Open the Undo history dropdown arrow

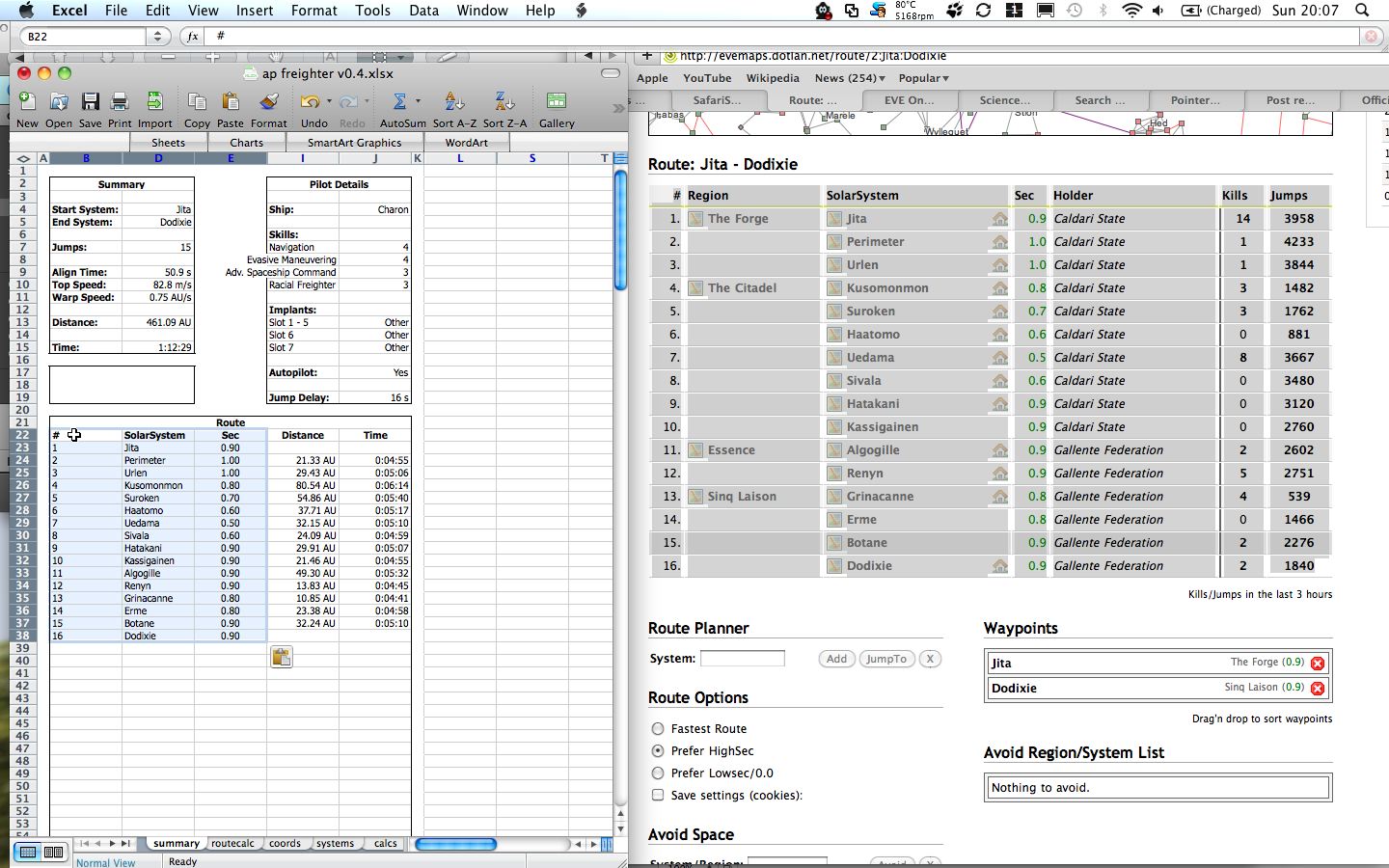[x=329, y=101]
